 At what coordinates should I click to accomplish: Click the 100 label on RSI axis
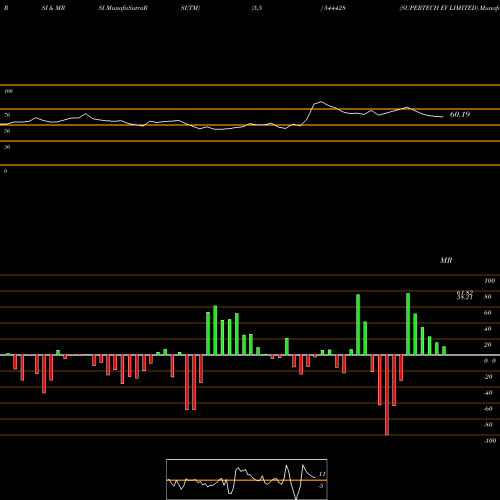[x=8, y=91]
